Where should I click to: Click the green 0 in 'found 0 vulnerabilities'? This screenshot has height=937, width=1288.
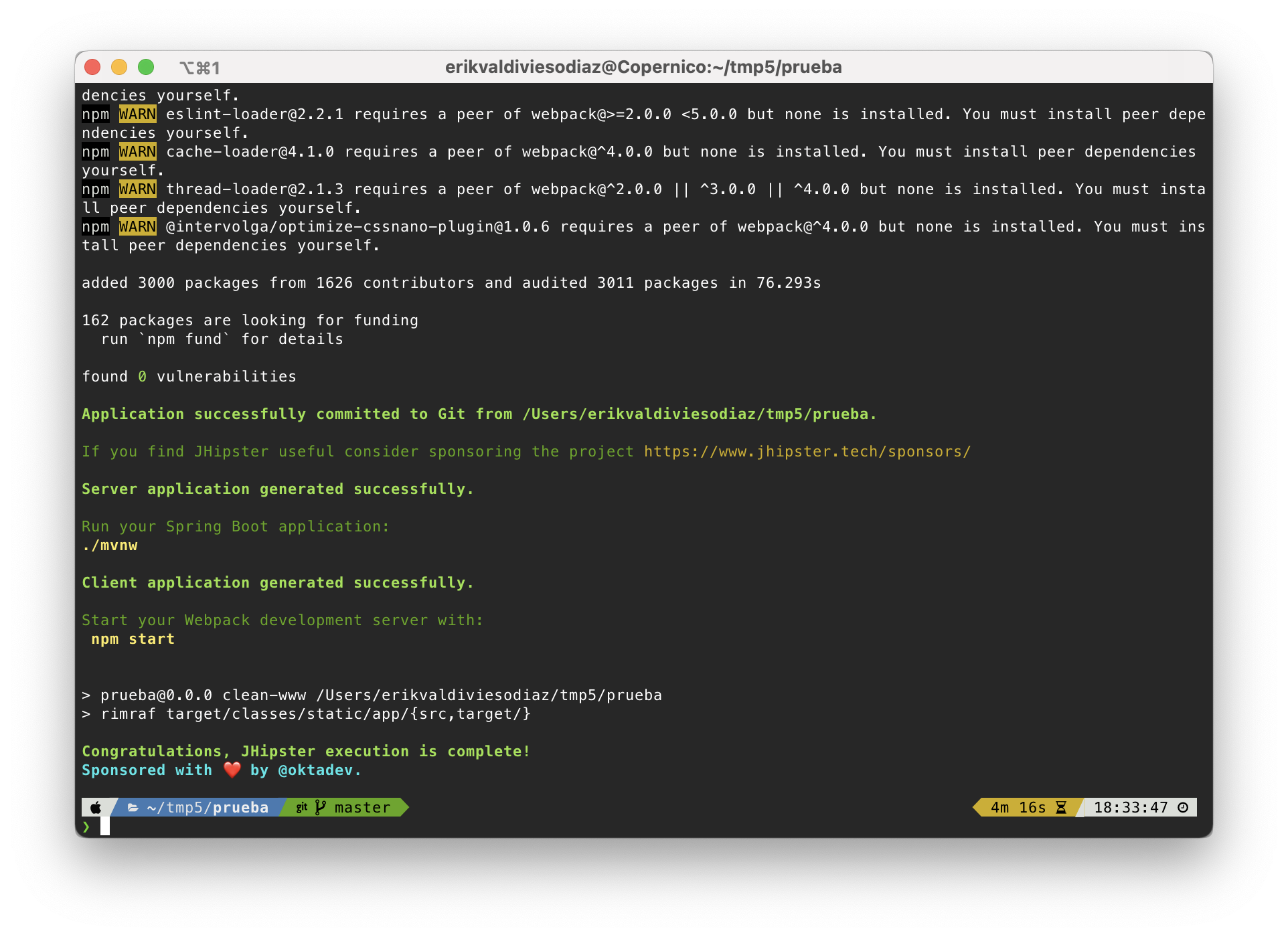click(143, 377)
